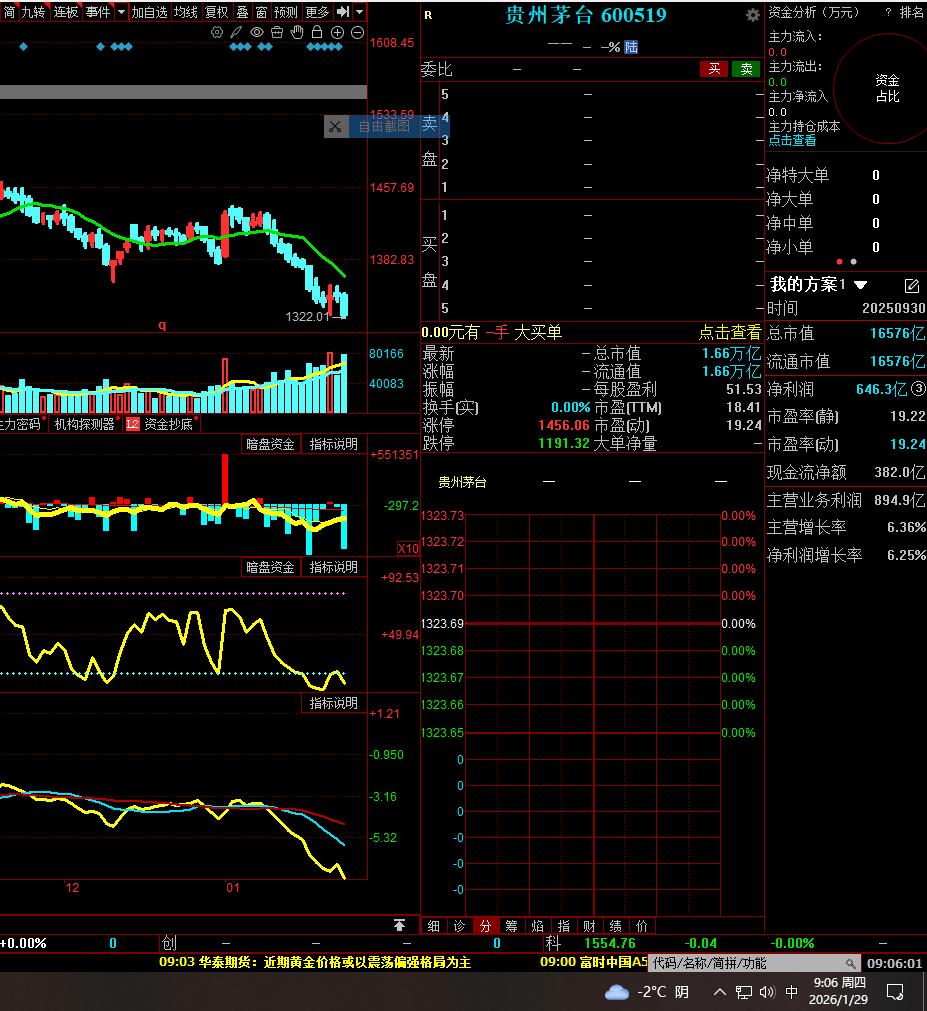This screenshot has width=927, height=1011.
Task: Switch to the 价 price tab
Action: coord(641,926)
